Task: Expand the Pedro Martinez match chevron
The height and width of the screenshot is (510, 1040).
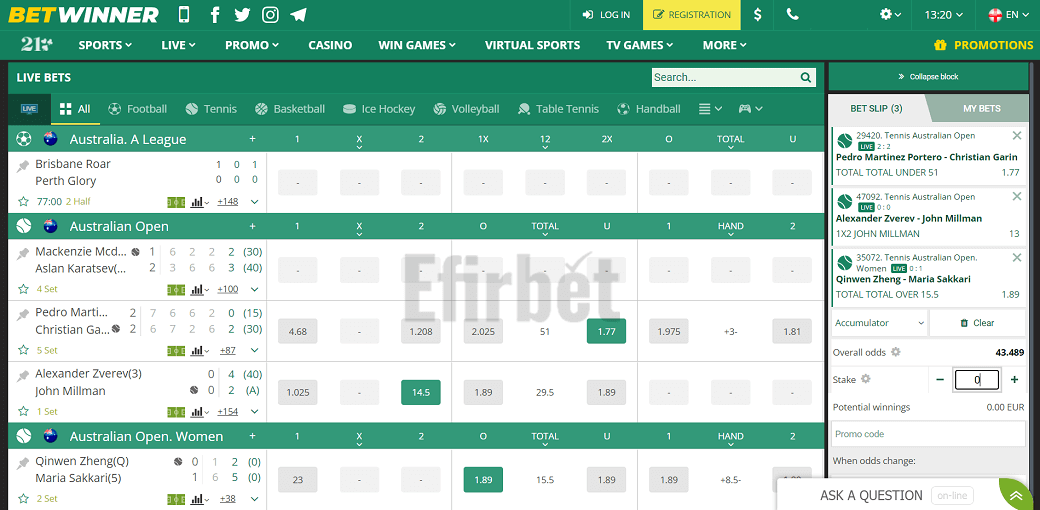Action: tap(254, 350)
